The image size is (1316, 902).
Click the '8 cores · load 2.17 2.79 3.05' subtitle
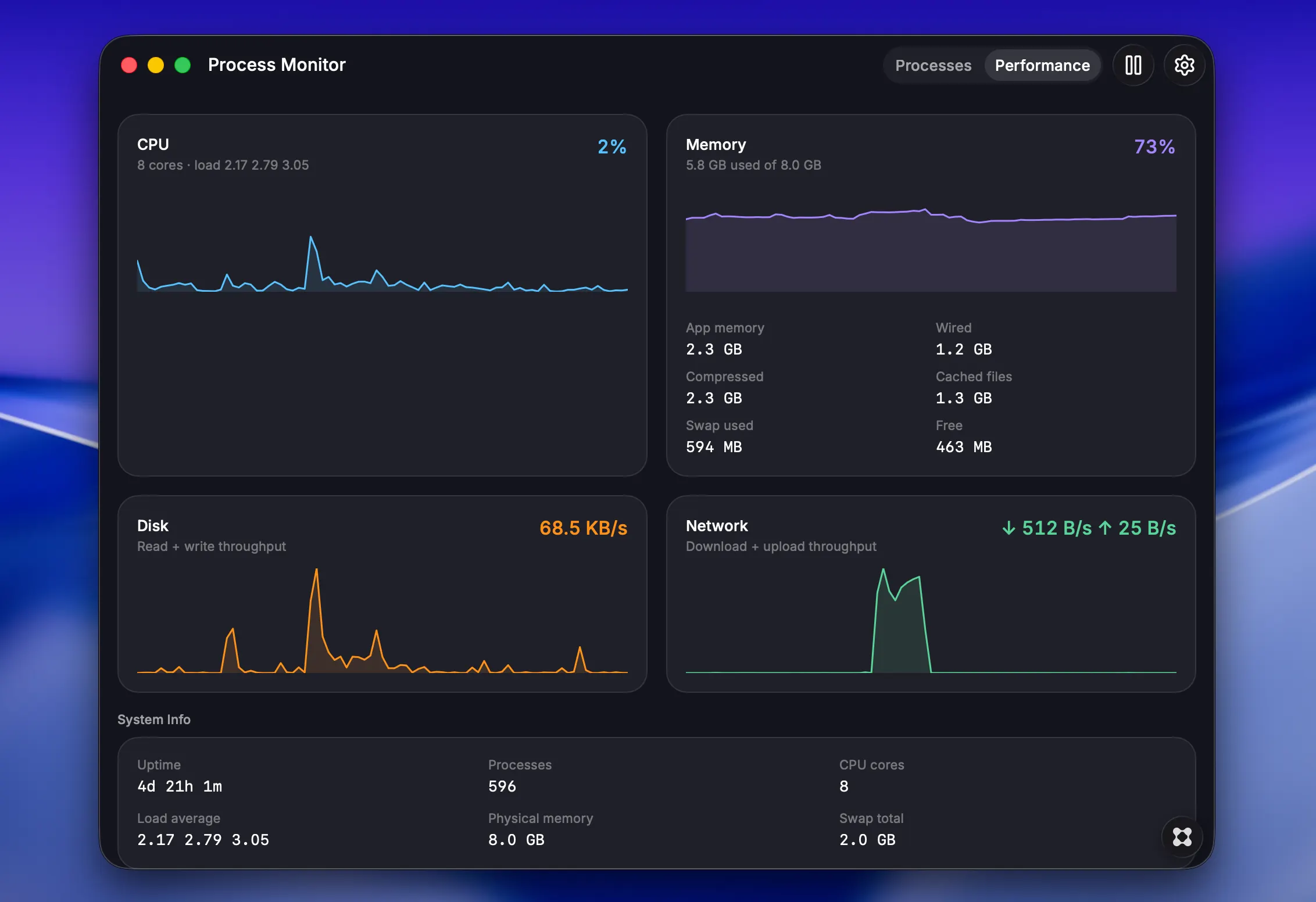tap(223, 165)
